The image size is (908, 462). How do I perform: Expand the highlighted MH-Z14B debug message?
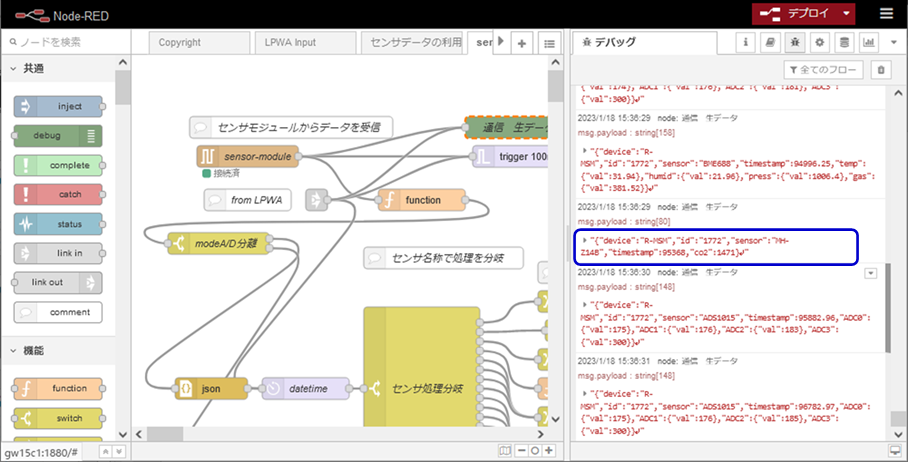(x=585, y=241)
